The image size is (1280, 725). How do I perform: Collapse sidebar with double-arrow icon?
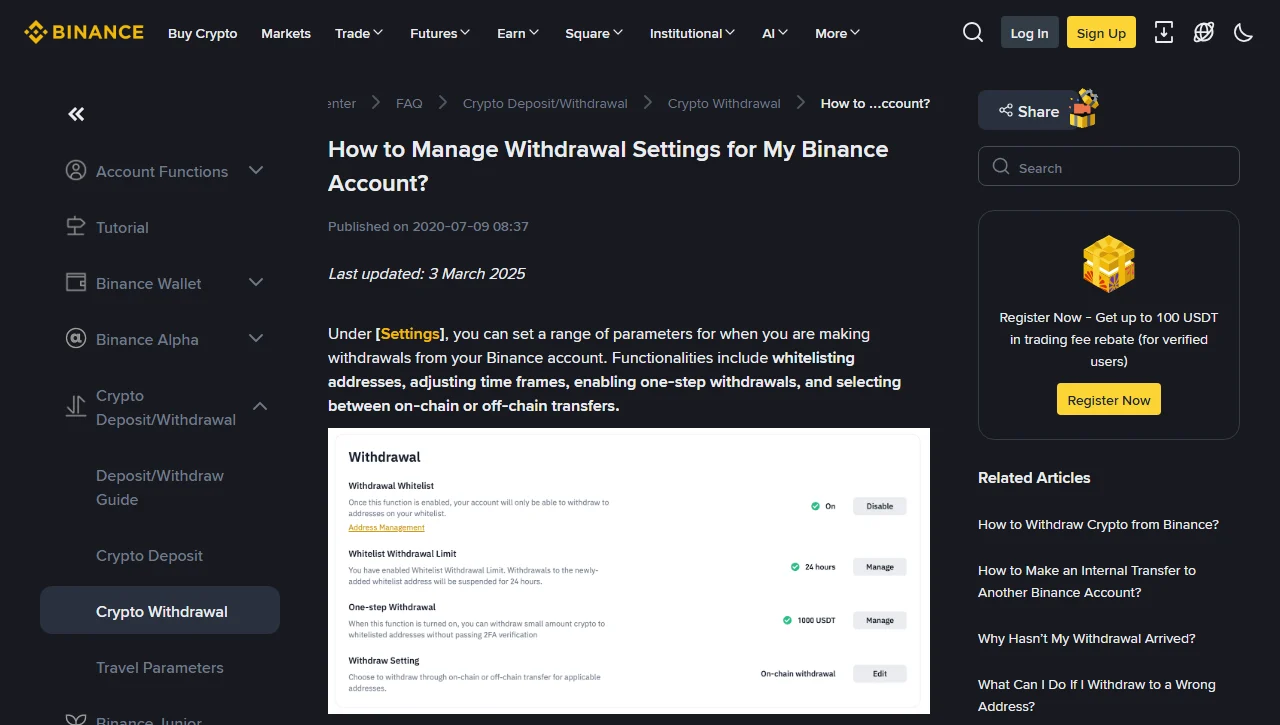click(76, 114)
